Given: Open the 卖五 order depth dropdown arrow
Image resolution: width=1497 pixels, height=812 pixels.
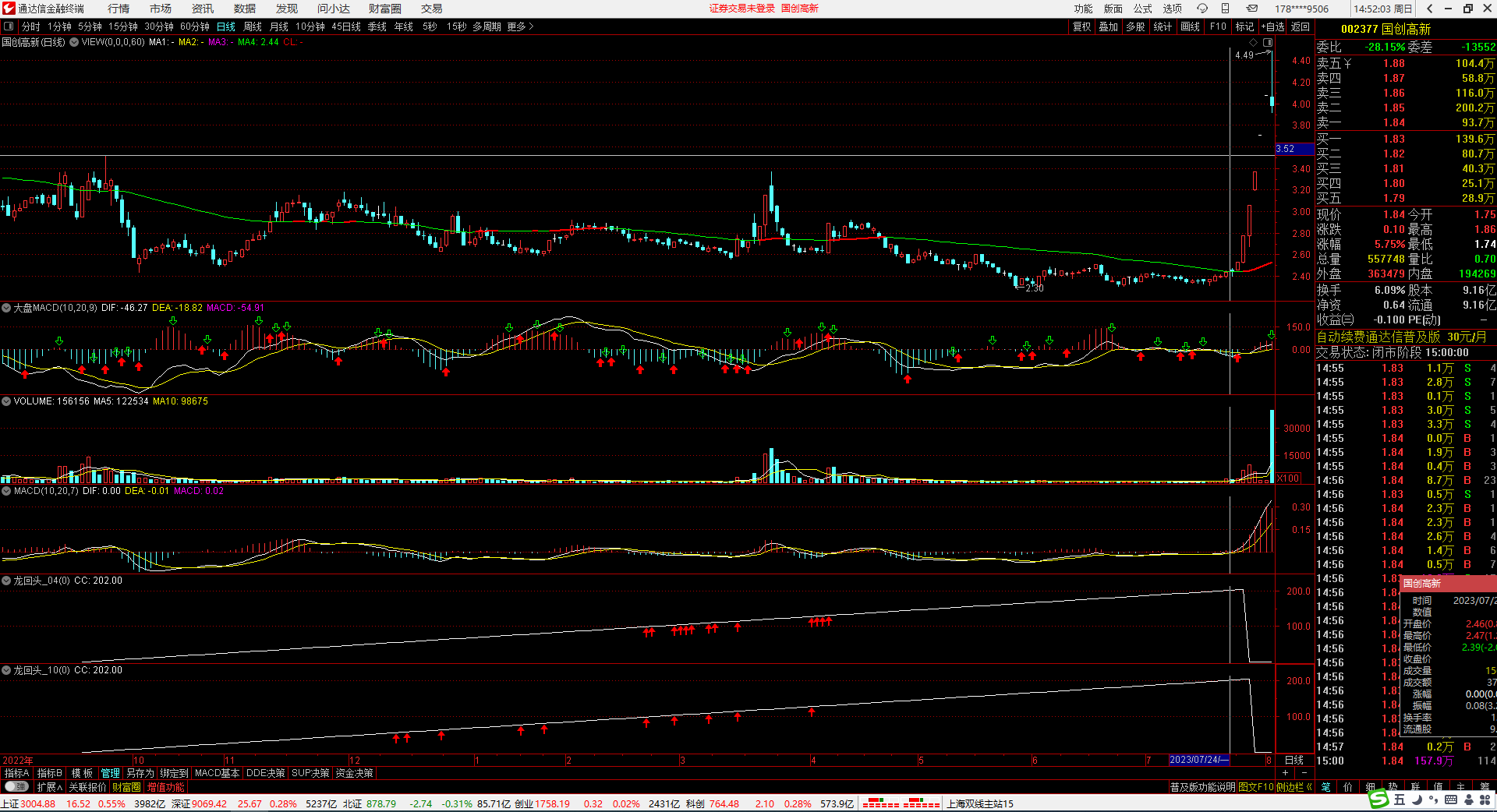Looking at the screenshot, I should [x=1348, y=64].
